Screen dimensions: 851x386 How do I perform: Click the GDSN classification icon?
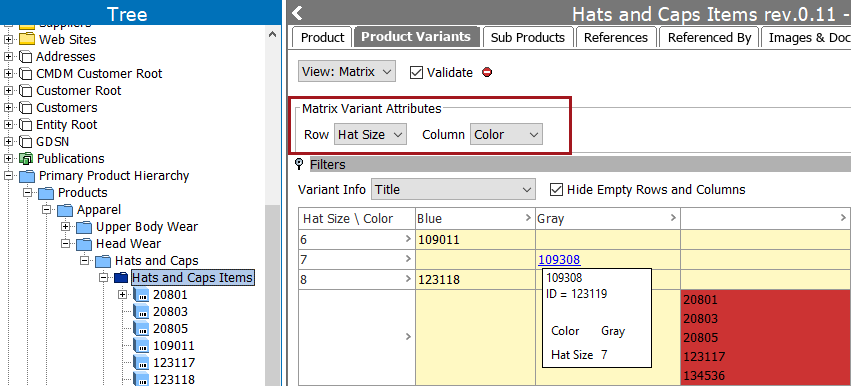tap(26, 142)
